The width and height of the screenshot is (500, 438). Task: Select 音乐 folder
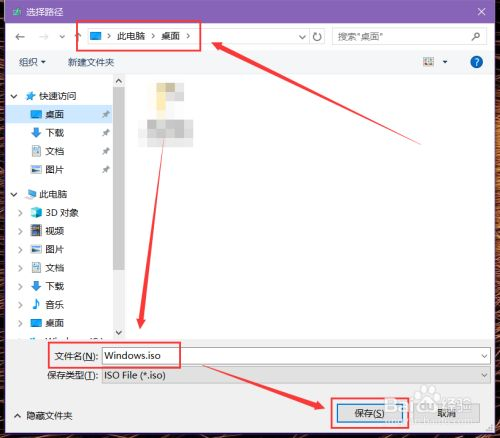pyautogui.click(x=55, y=304)
